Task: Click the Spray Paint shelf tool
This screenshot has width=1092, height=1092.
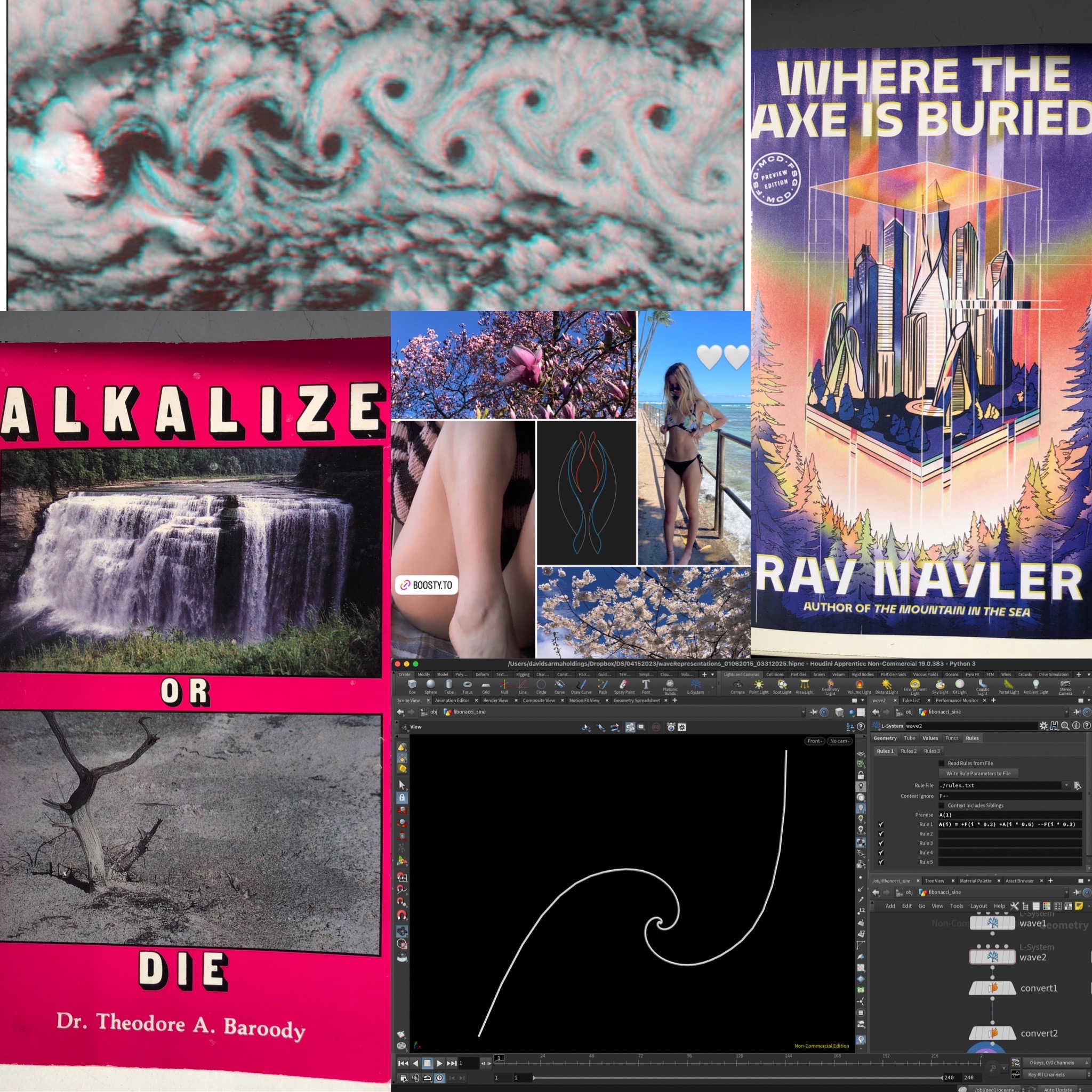Action: (624, 686)
